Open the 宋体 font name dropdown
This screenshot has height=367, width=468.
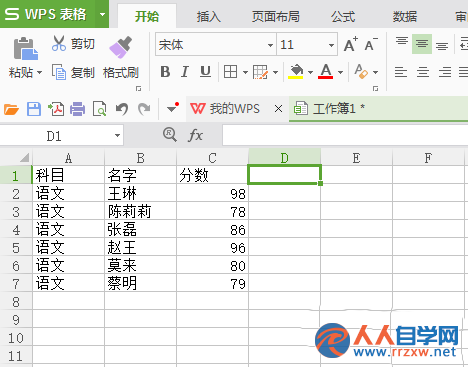tap(270, 45)
